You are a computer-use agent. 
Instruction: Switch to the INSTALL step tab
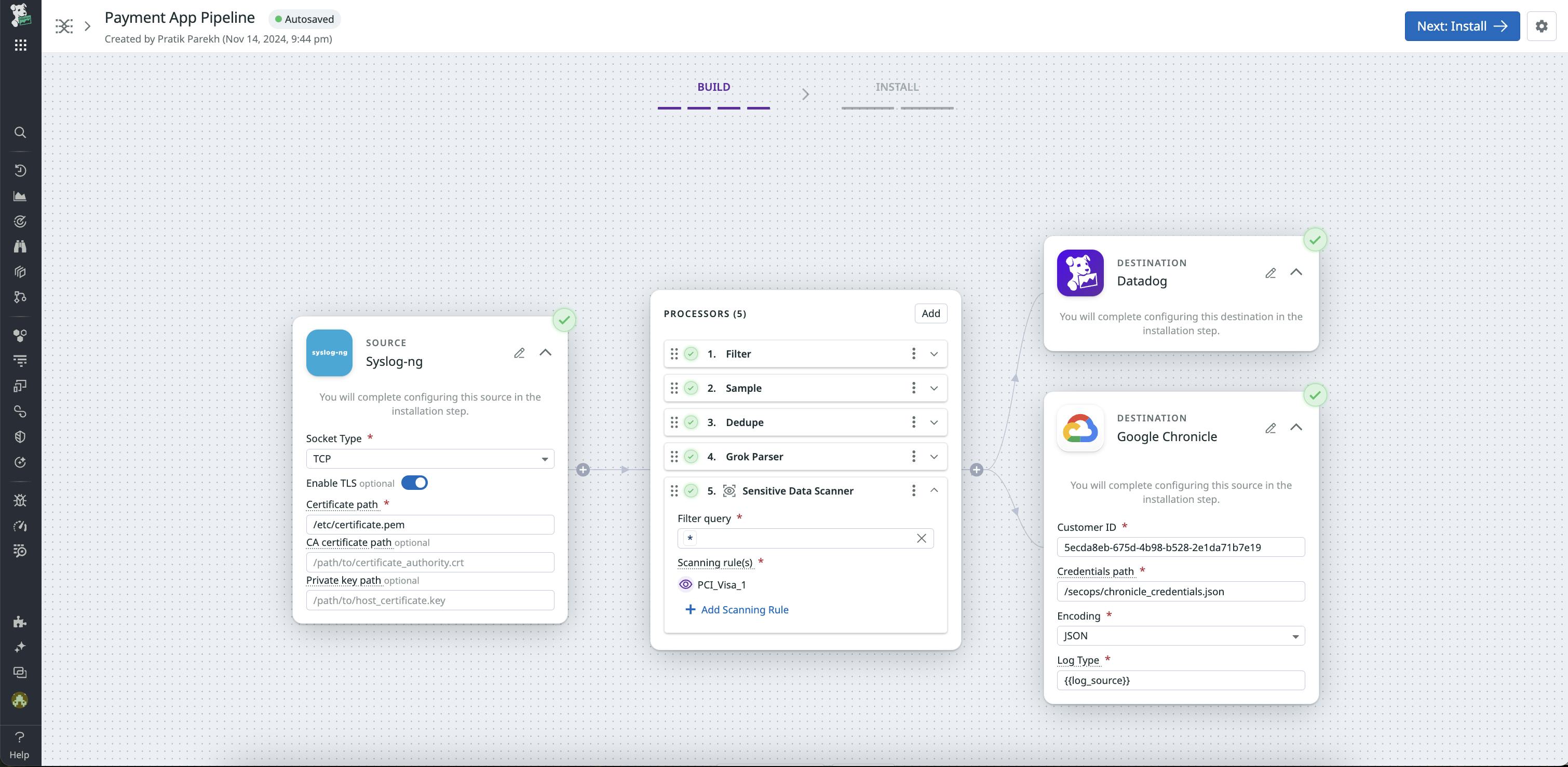tap(897, 87)
